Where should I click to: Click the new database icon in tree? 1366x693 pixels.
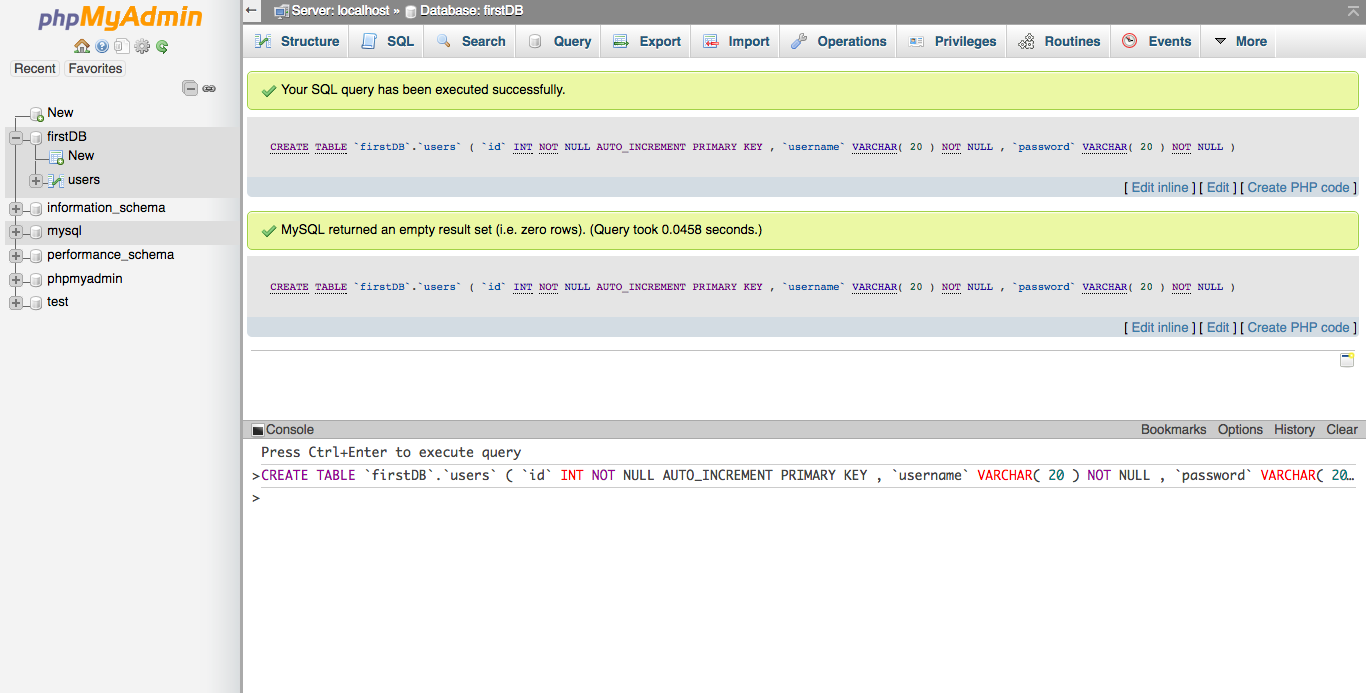(37, 114)
